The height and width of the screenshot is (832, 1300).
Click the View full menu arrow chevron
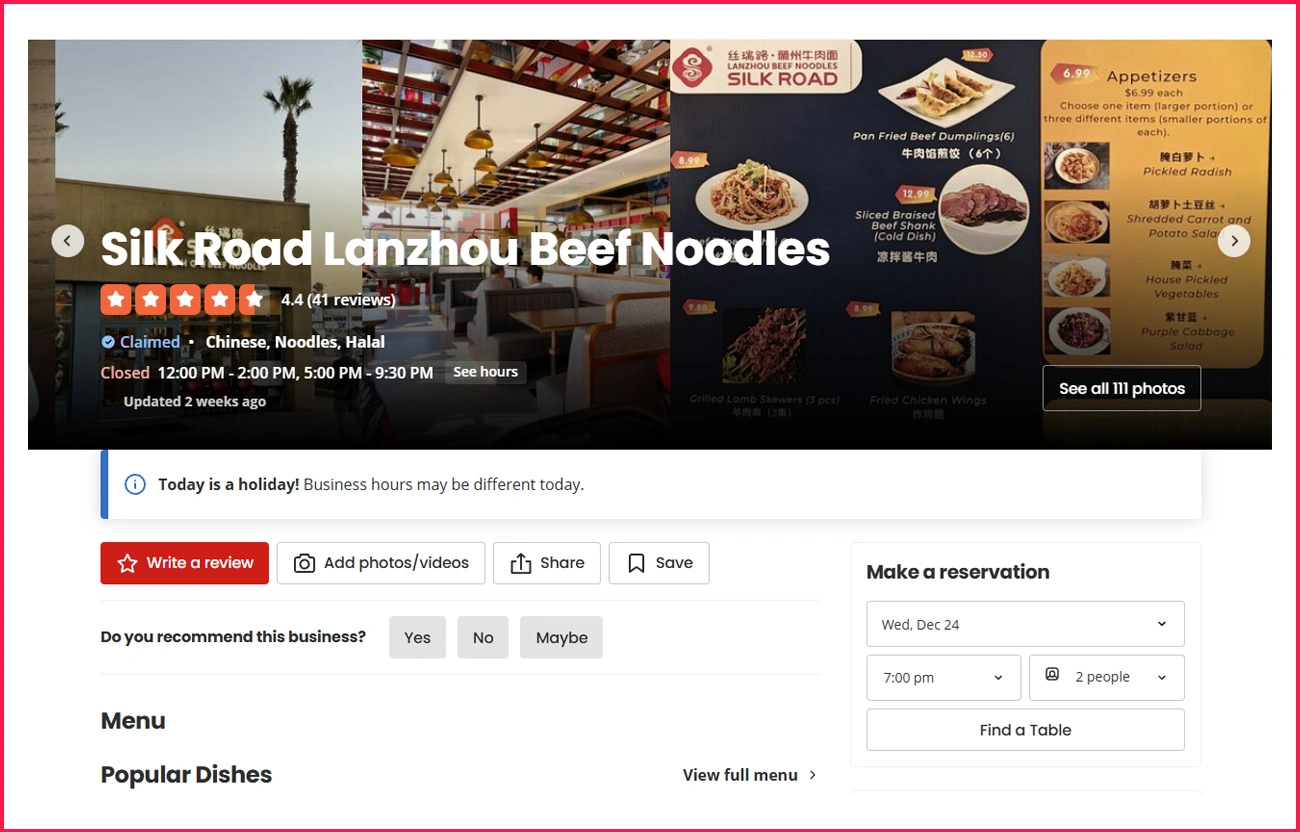(812, 775)
